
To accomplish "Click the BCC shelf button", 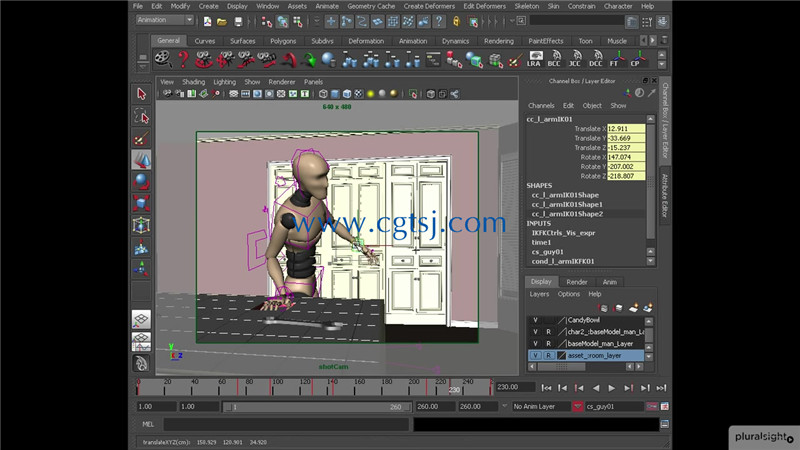I will point(554,59).
